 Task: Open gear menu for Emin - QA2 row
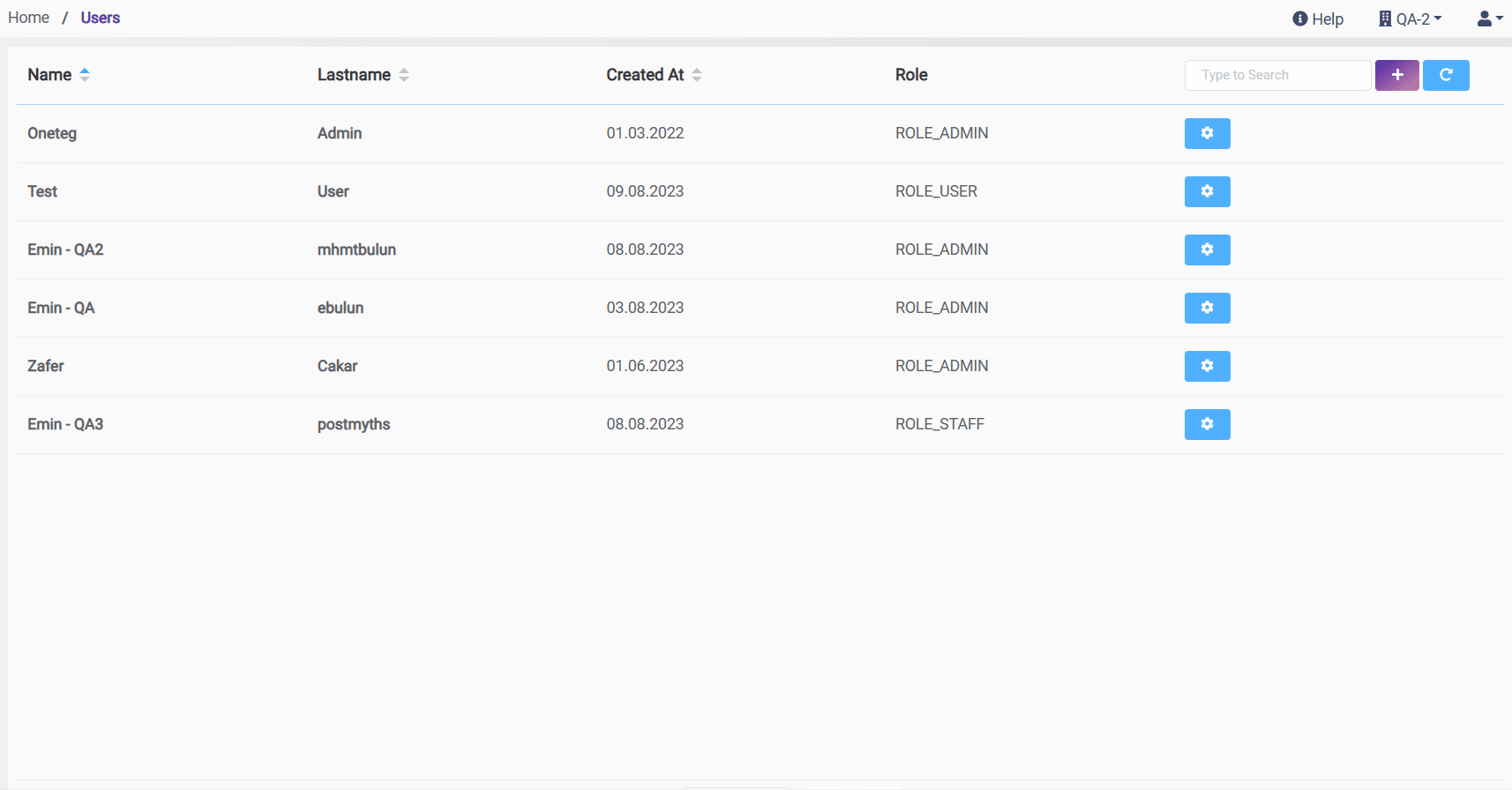point(1207,250)
